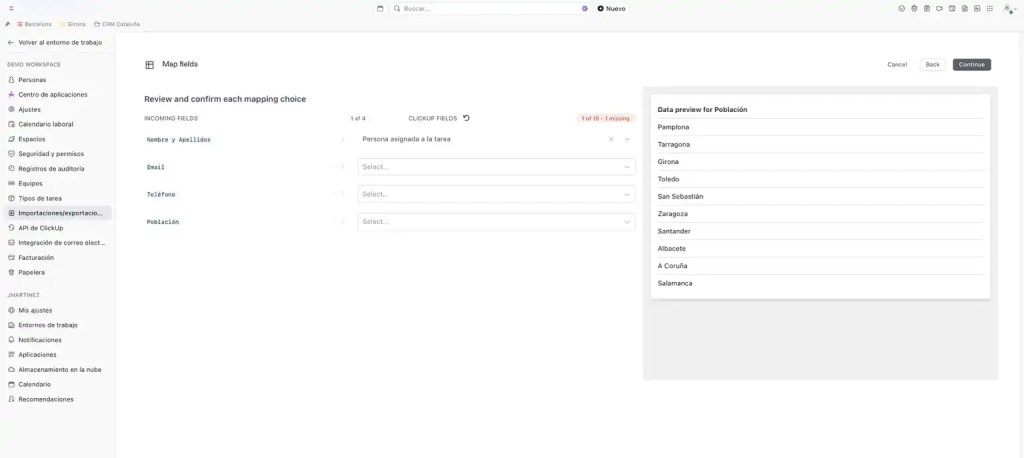
Task: Open Ajustes in the sidebar
Action: (29, 109)
